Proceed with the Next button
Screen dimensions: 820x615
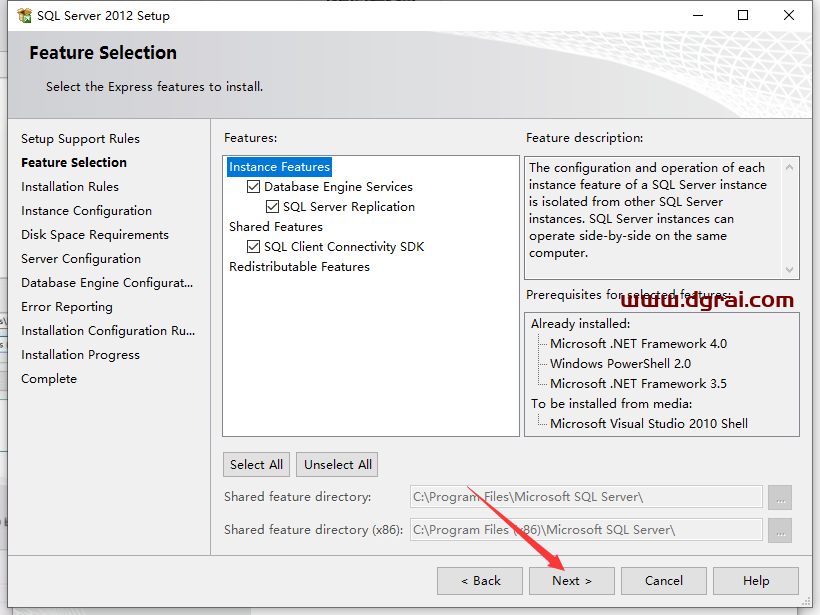(x=572, y=580)
